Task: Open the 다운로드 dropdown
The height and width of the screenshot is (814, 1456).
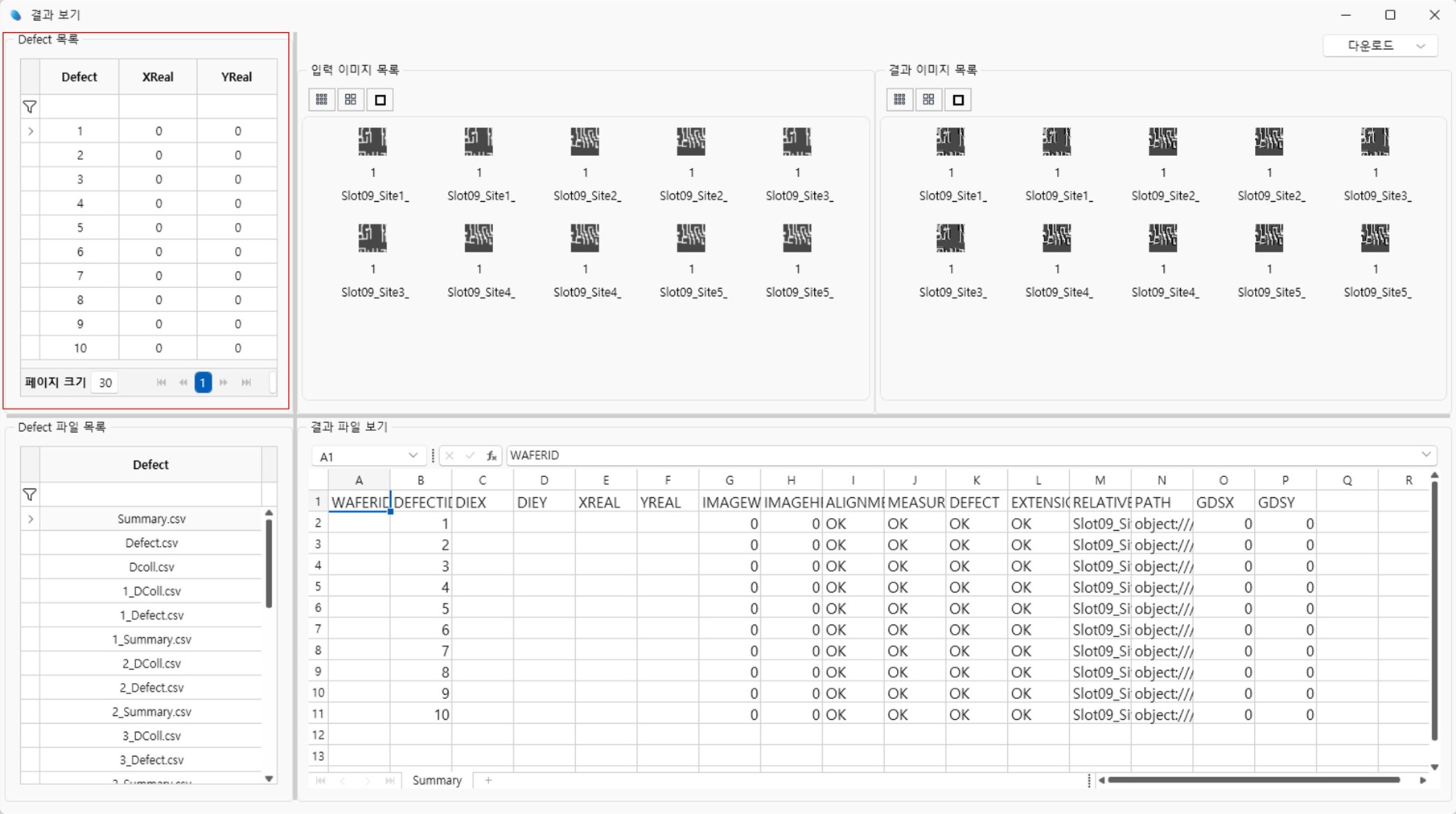Action: [1380, 46]
